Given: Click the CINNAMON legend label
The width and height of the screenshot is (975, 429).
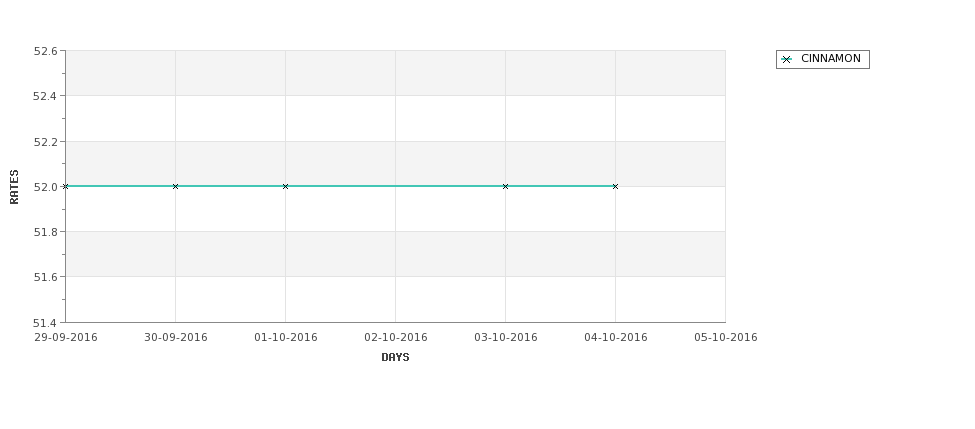Looking at the screenshot, I should [831, 58].
